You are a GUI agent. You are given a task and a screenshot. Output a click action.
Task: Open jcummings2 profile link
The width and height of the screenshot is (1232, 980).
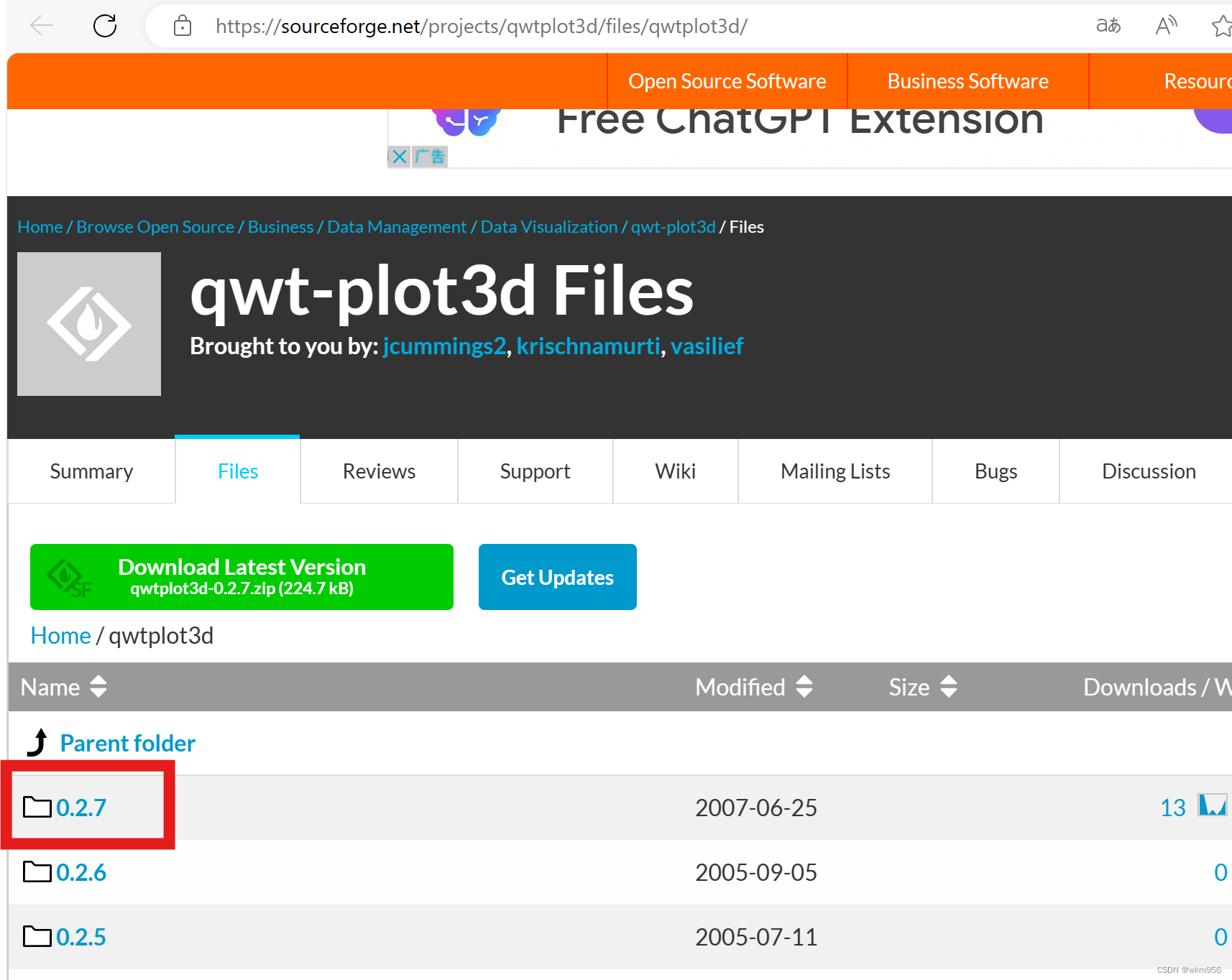pos(444,346)
